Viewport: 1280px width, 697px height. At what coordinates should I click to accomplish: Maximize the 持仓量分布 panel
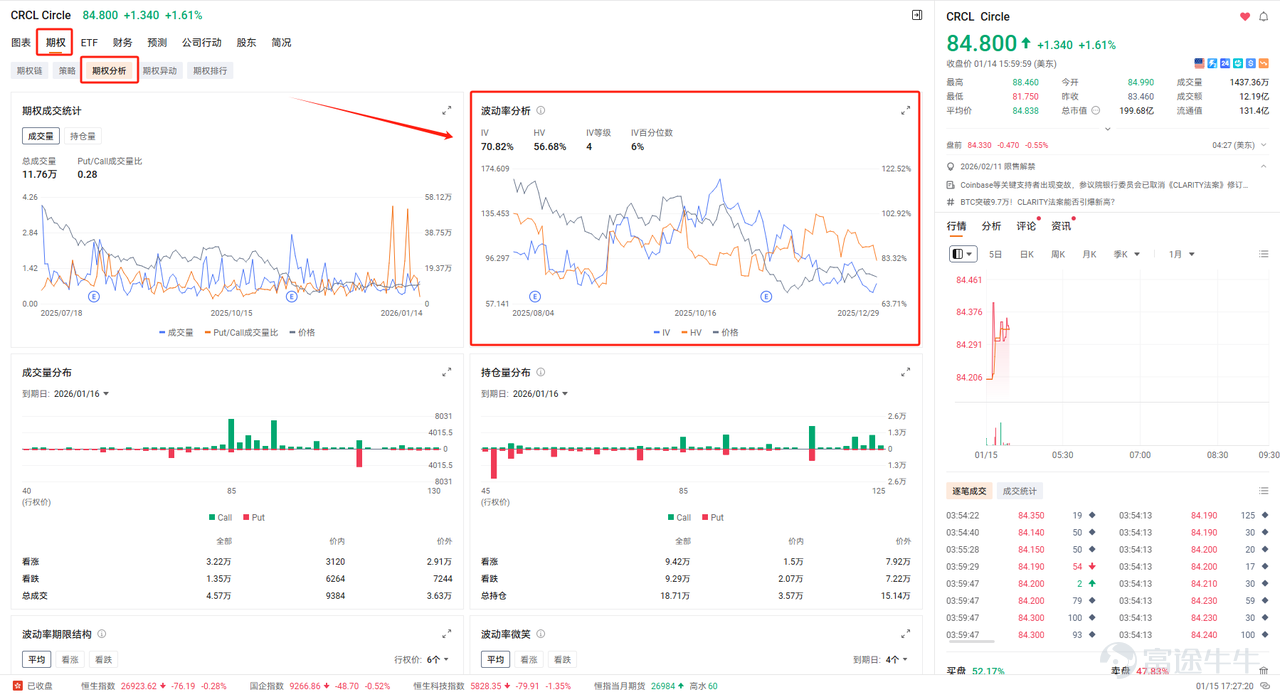[x=905, y=372]
